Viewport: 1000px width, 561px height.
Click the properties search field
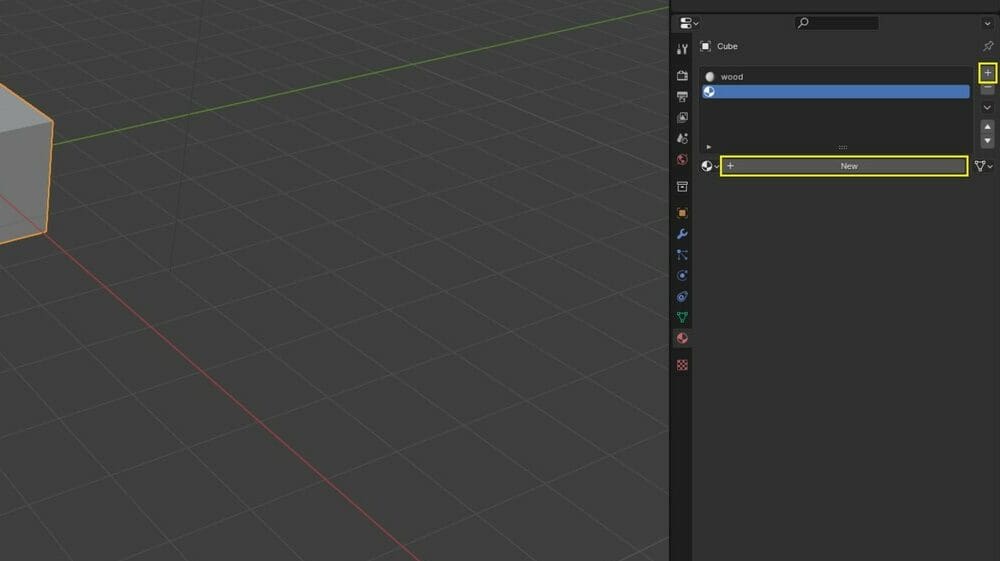coord(837,23)
